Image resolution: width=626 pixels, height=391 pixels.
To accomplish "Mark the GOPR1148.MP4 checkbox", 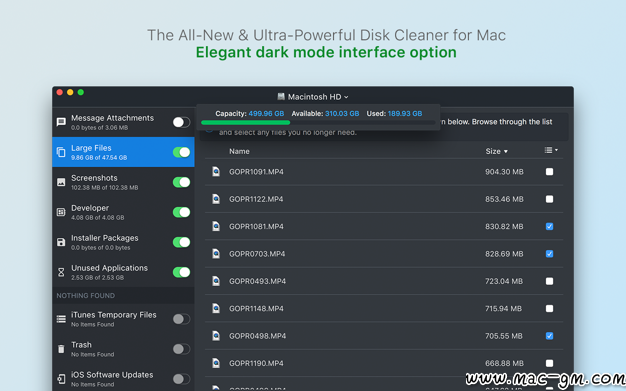I will click(x=549, y=308).
